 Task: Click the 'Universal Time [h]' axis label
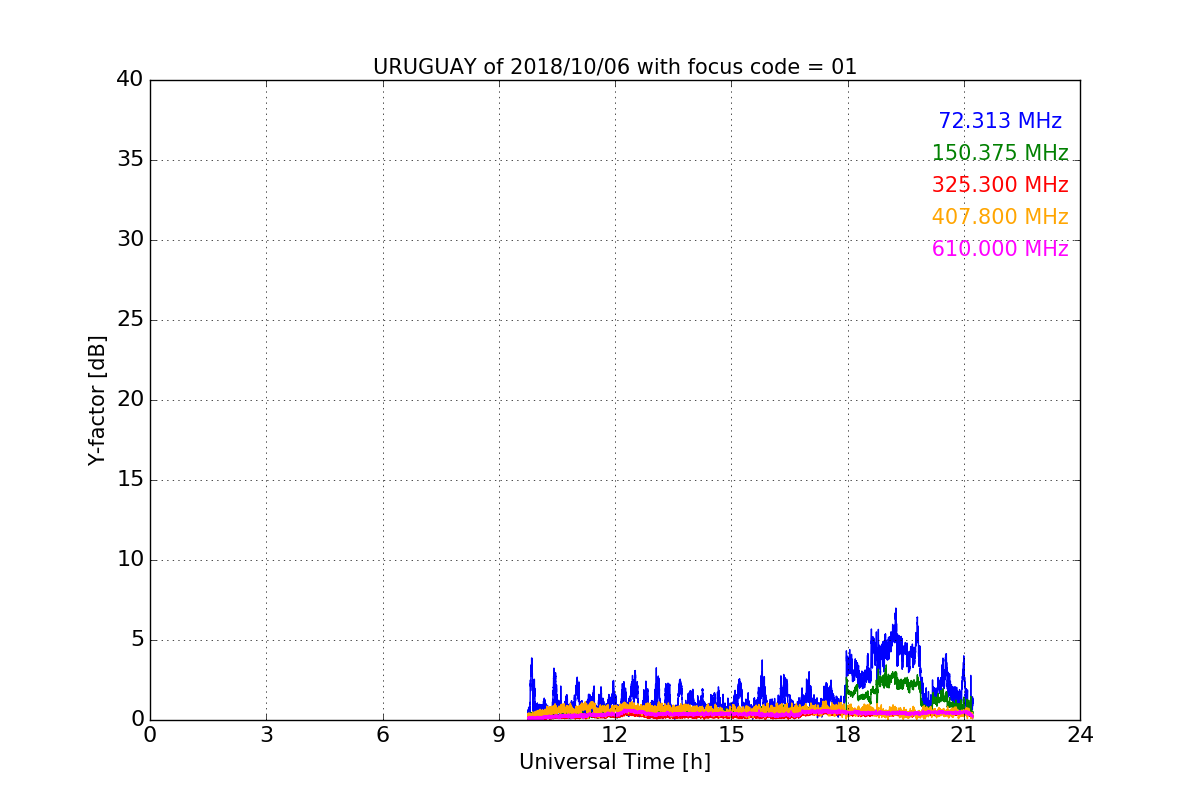[615, 762]
